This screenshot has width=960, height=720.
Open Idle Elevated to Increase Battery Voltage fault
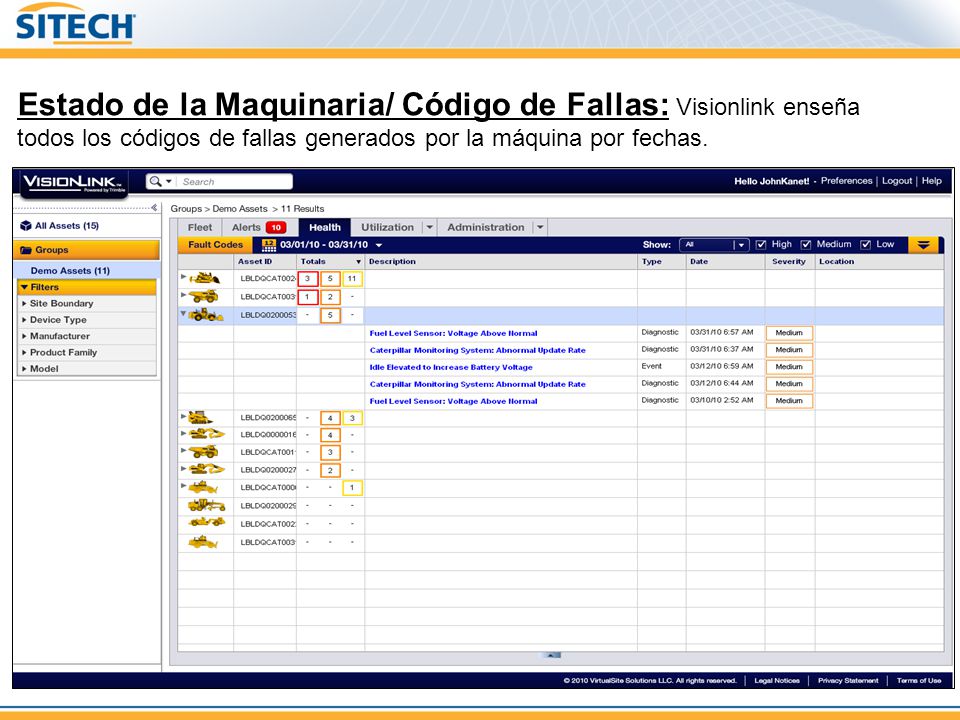pos(451,367)
